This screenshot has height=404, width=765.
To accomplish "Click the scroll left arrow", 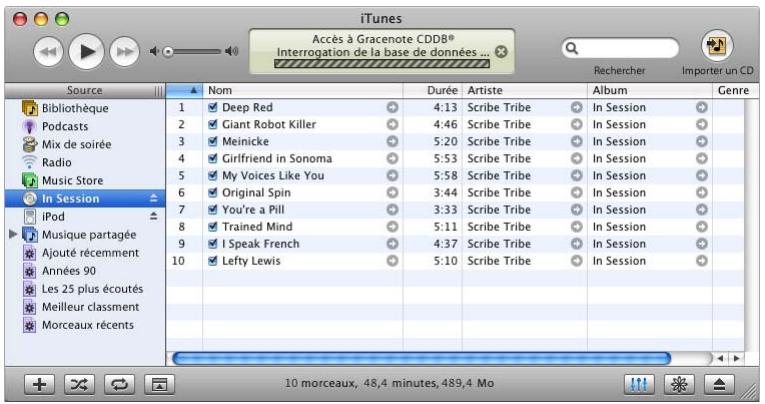I will (x=721, y=359).
